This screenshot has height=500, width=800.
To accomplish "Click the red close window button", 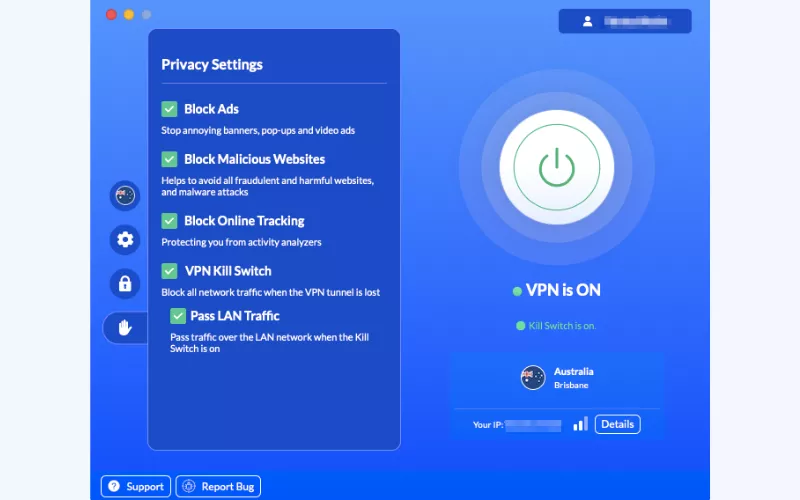I will tap(111, 14).
